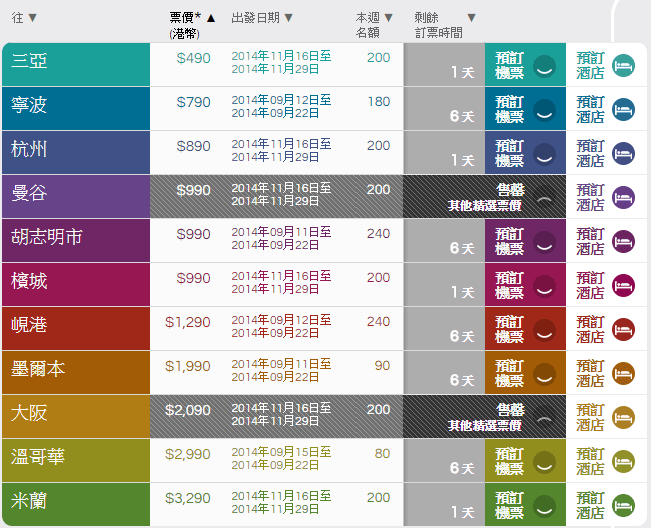Click the hotel bed icon for 三亞
This screenshot has height=528, width=651.
tap(623, 65)
